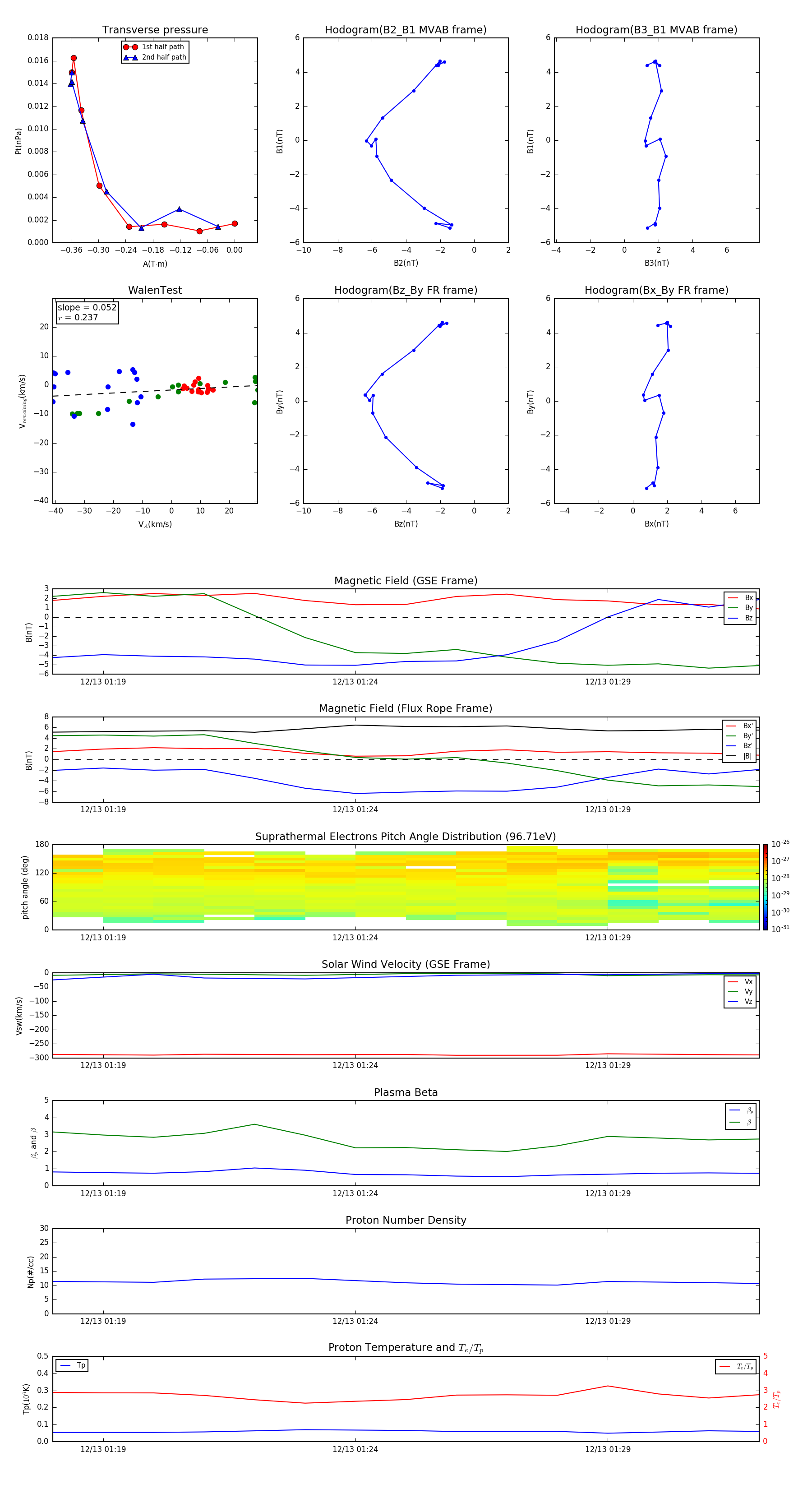Click the 'B3(nT)' x-axis label

(656, 263)
